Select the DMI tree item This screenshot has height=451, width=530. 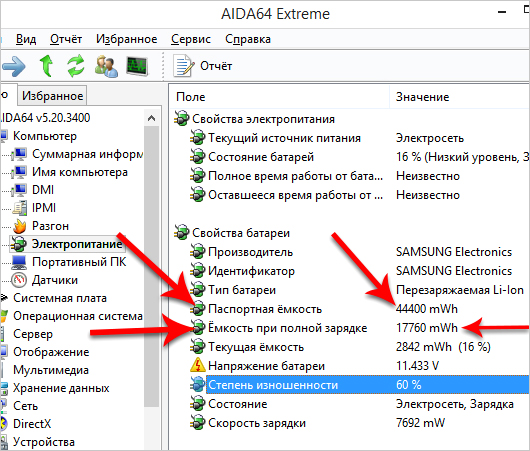click(x=43, y=190)
